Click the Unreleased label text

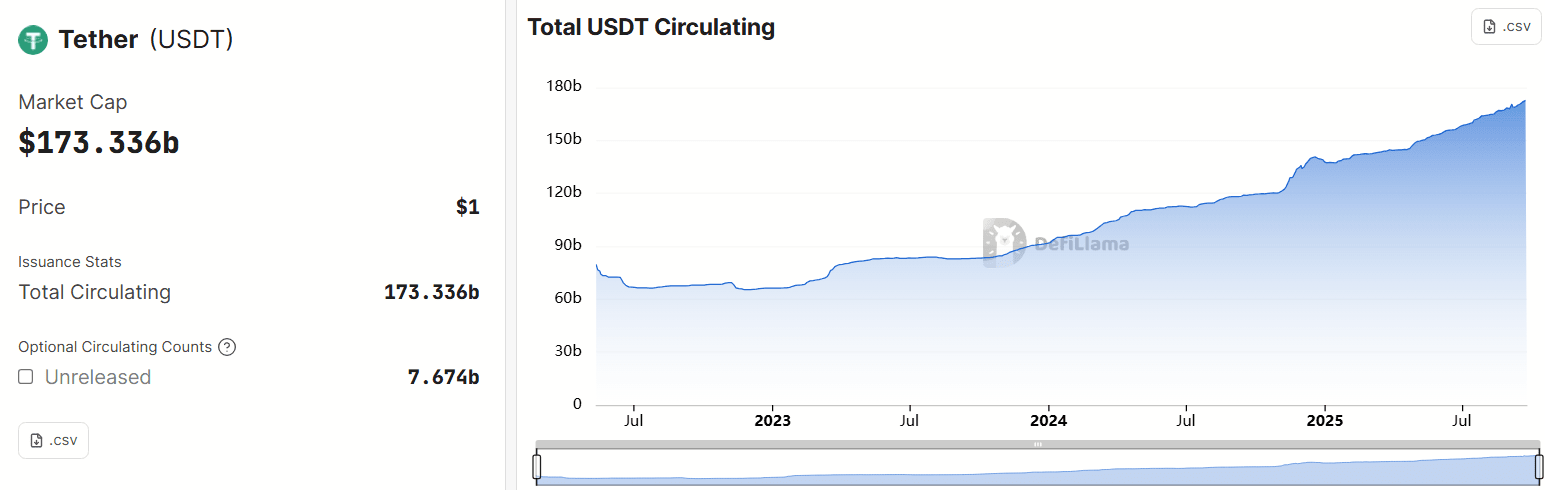(x=98, y=377)
